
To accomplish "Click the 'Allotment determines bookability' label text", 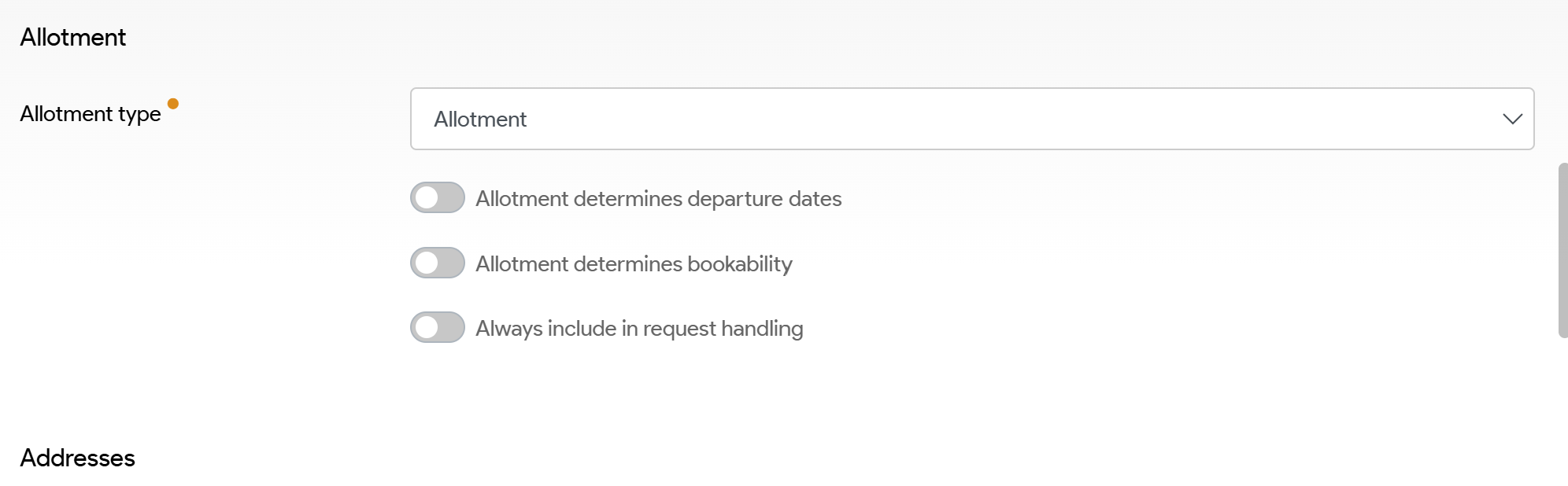I will pyautogui.click(x=634, y=264).
